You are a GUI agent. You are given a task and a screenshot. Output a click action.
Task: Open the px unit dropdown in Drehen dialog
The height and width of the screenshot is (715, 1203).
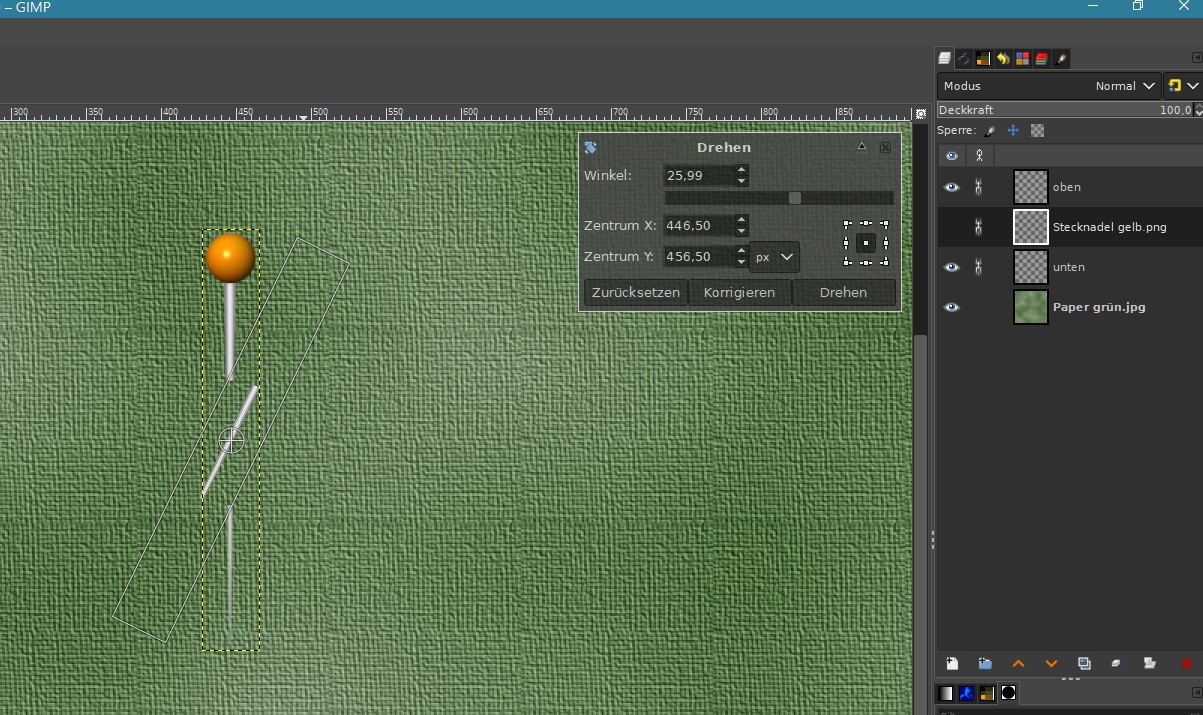(x=774, y=257)
